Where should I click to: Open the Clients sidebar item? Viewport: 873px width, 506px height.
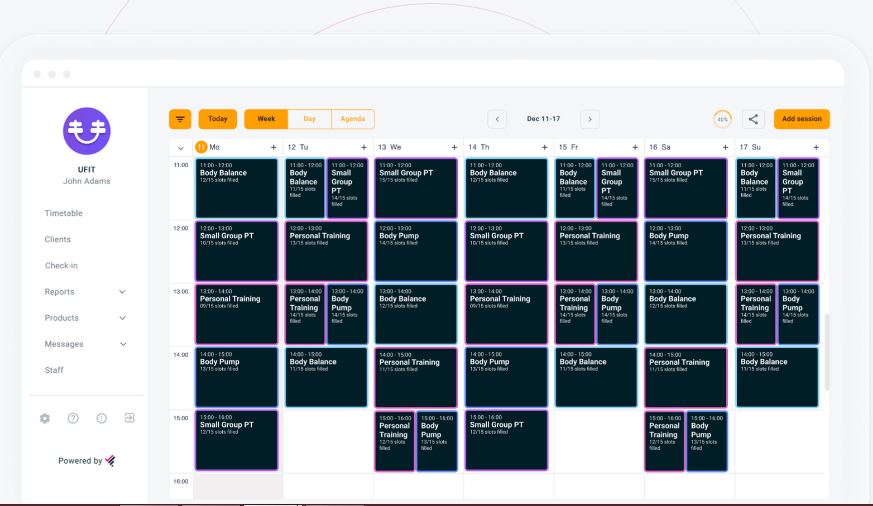point(58,239)
